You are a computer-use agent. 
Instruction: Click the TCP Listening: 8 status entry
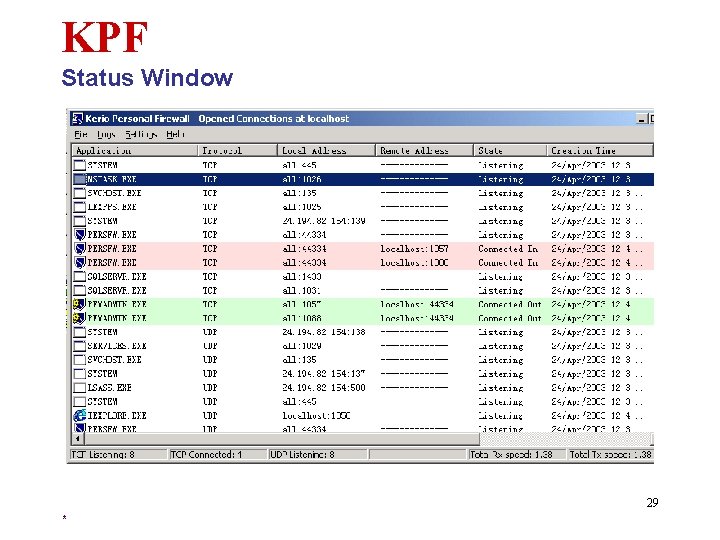[x=118, y=455]
